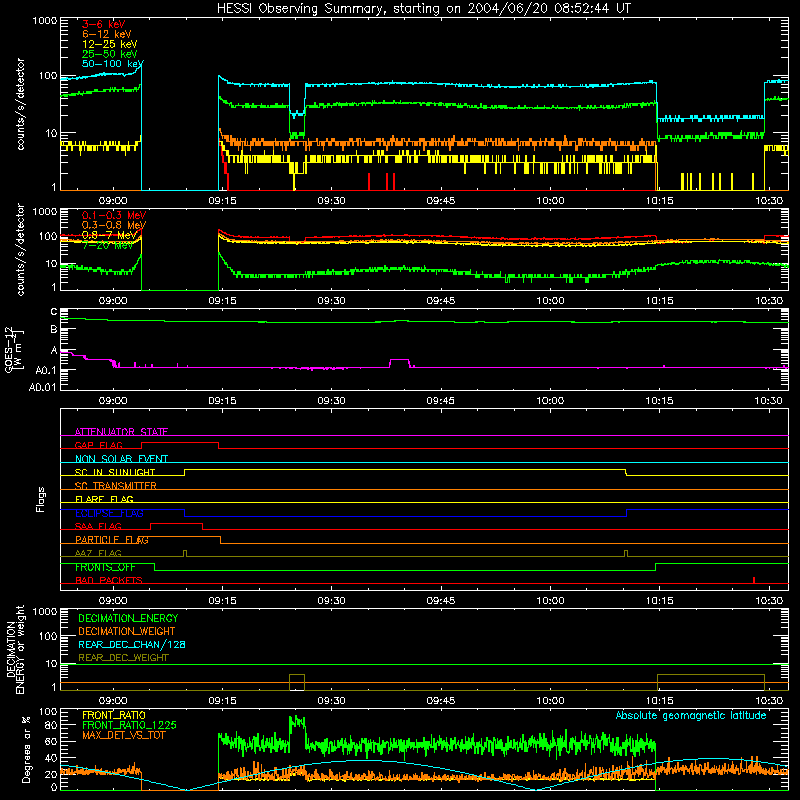Select the SC_IN_SUNLIGHT flag label
Image resolution: width=800 pixels, height=800 pixels.
[115, 472]
